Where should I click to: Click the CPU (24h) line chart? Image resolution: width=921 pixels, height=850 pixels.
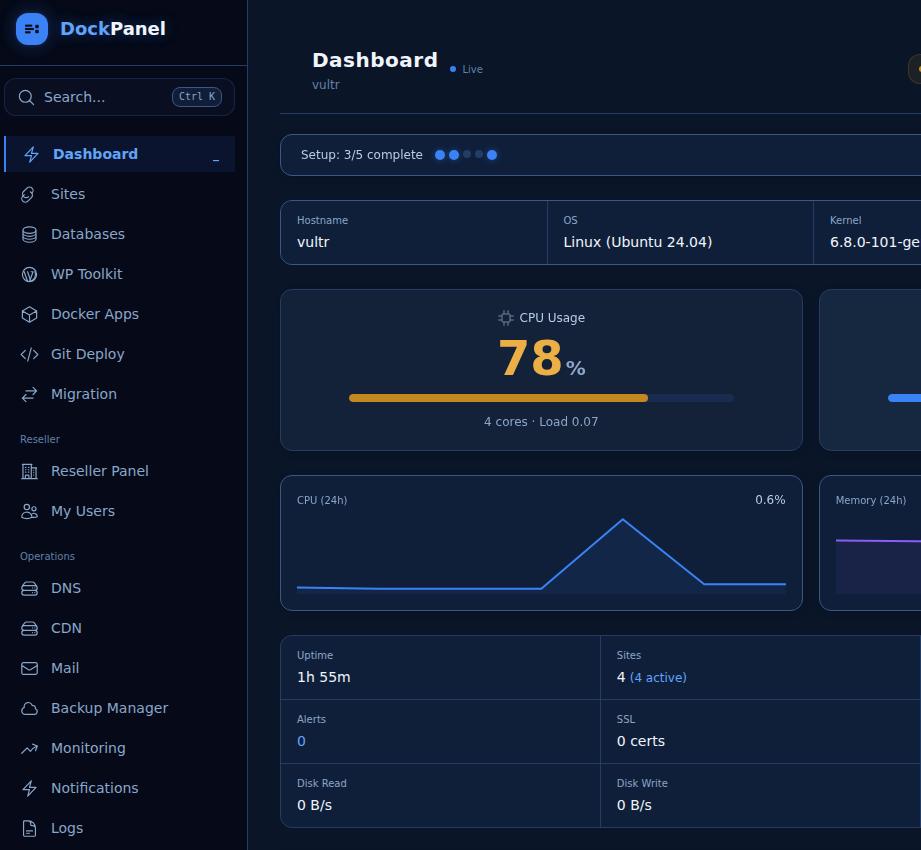tap(541, 556)
